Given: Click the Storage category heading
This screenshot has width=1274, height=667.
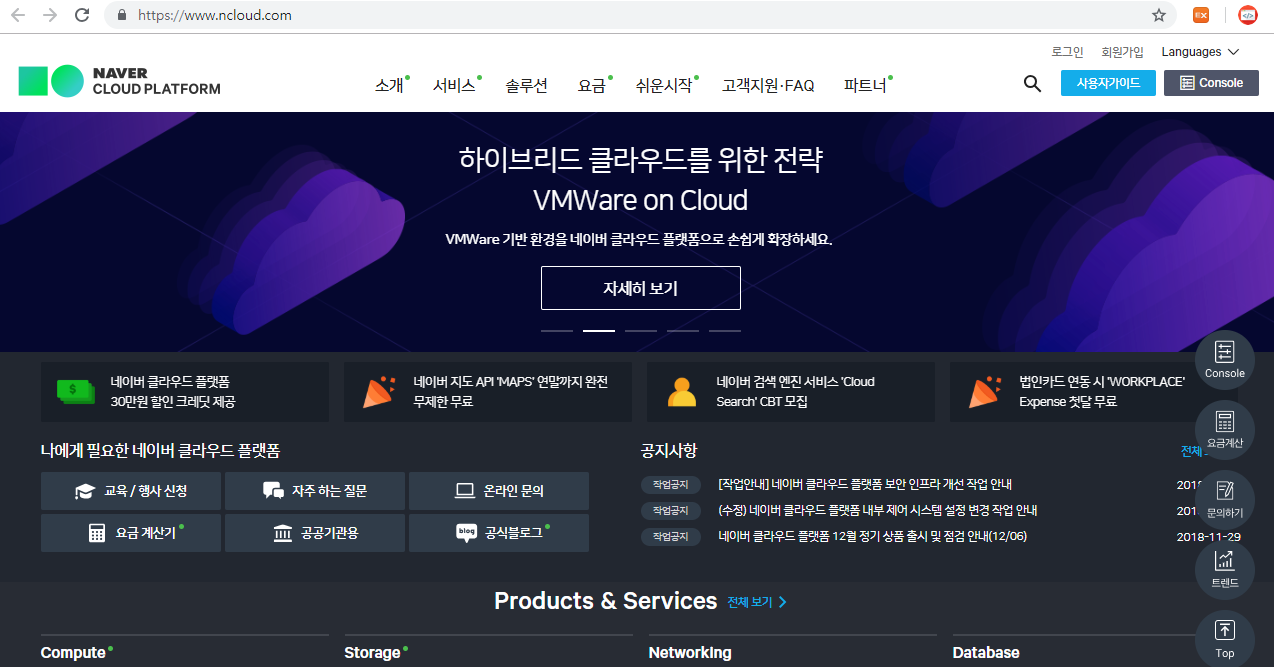Looking at the screenshot, I should click(372, 653).
